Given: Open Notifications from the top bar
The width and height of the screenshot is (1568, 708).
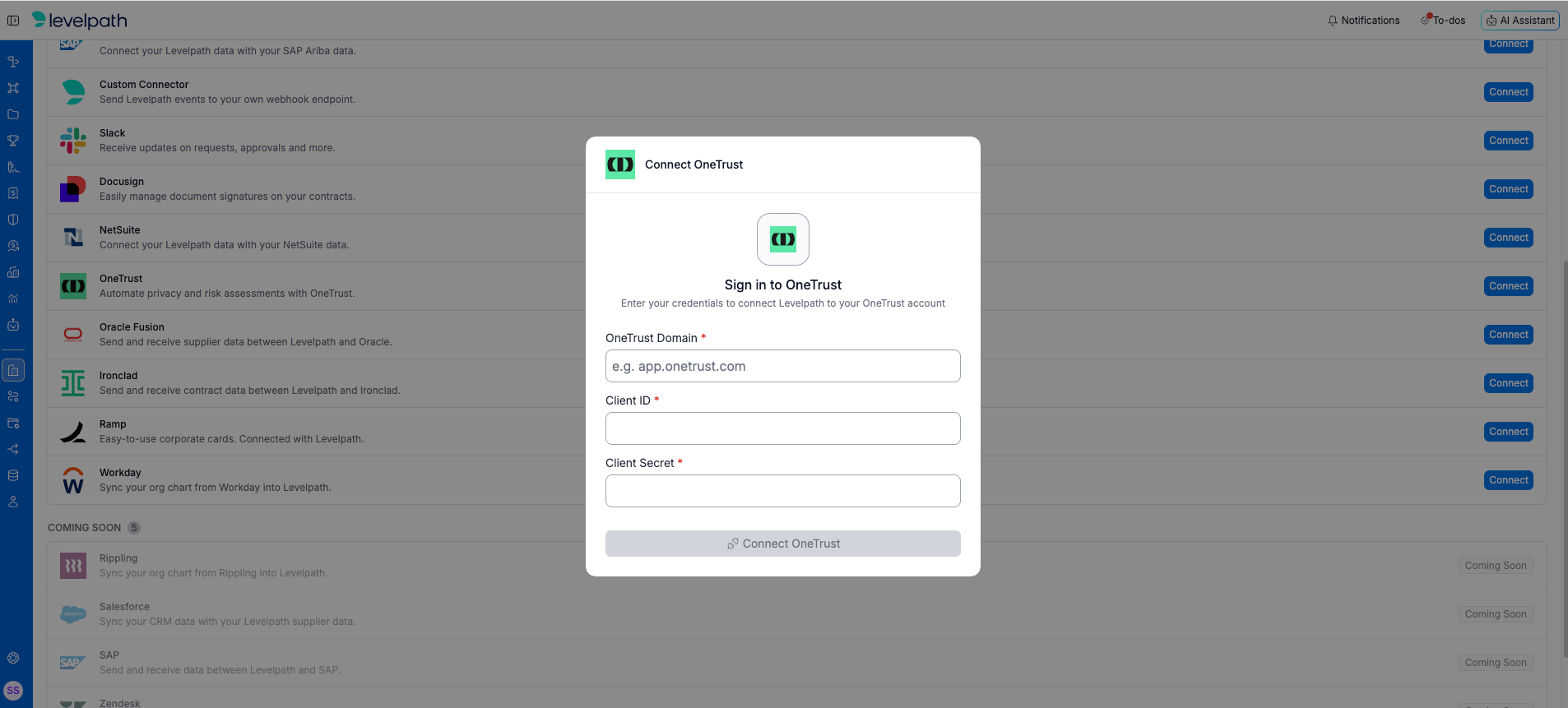Looking at the screenshot, I should (1363, 21).
